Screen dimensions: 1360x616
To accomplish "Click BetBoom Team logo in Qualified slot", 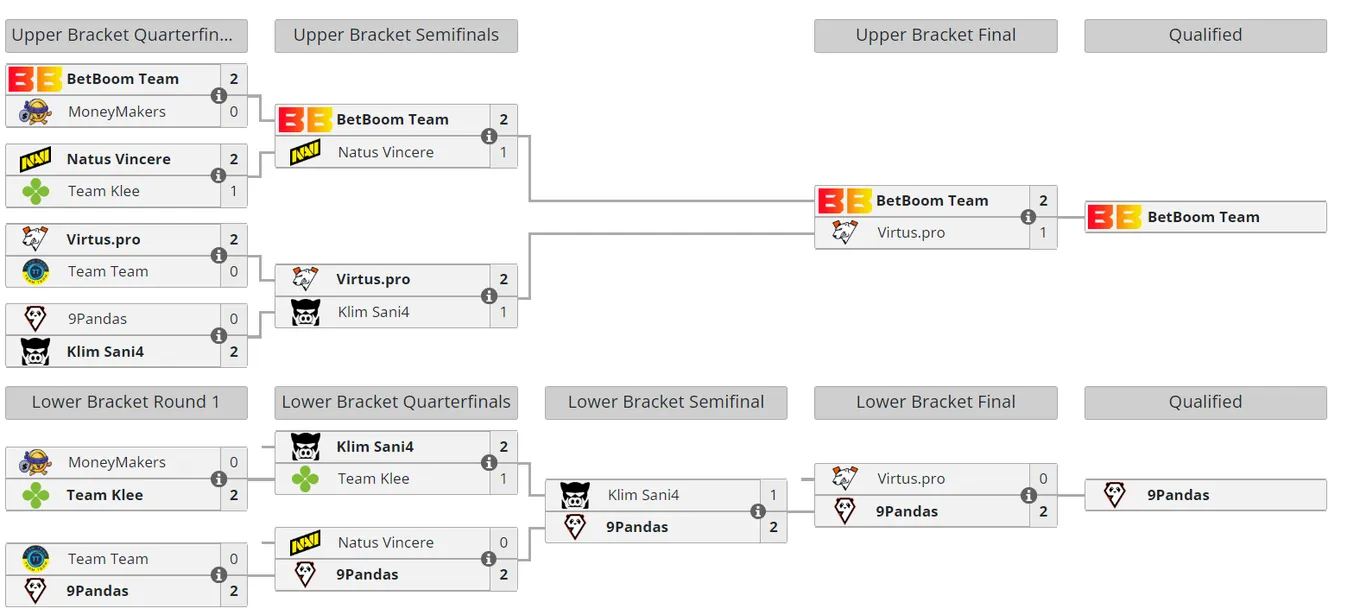I will (x=1114, y=217).
